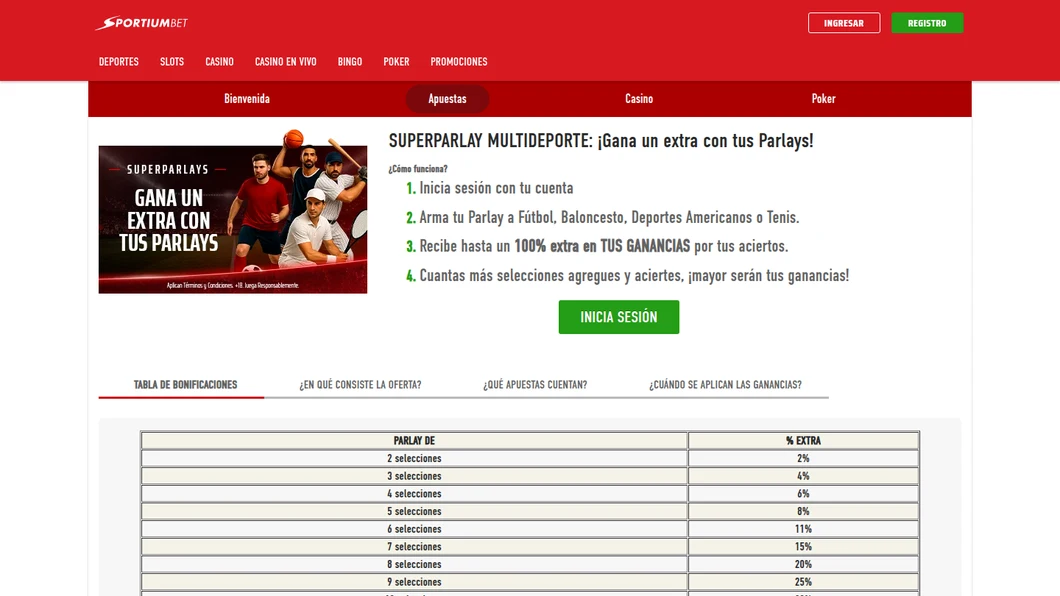This screenshot has width=1060, height=596.
Task: Open CASINO EN VIVO
Action: pyautogui.click(x=285, y=61)
